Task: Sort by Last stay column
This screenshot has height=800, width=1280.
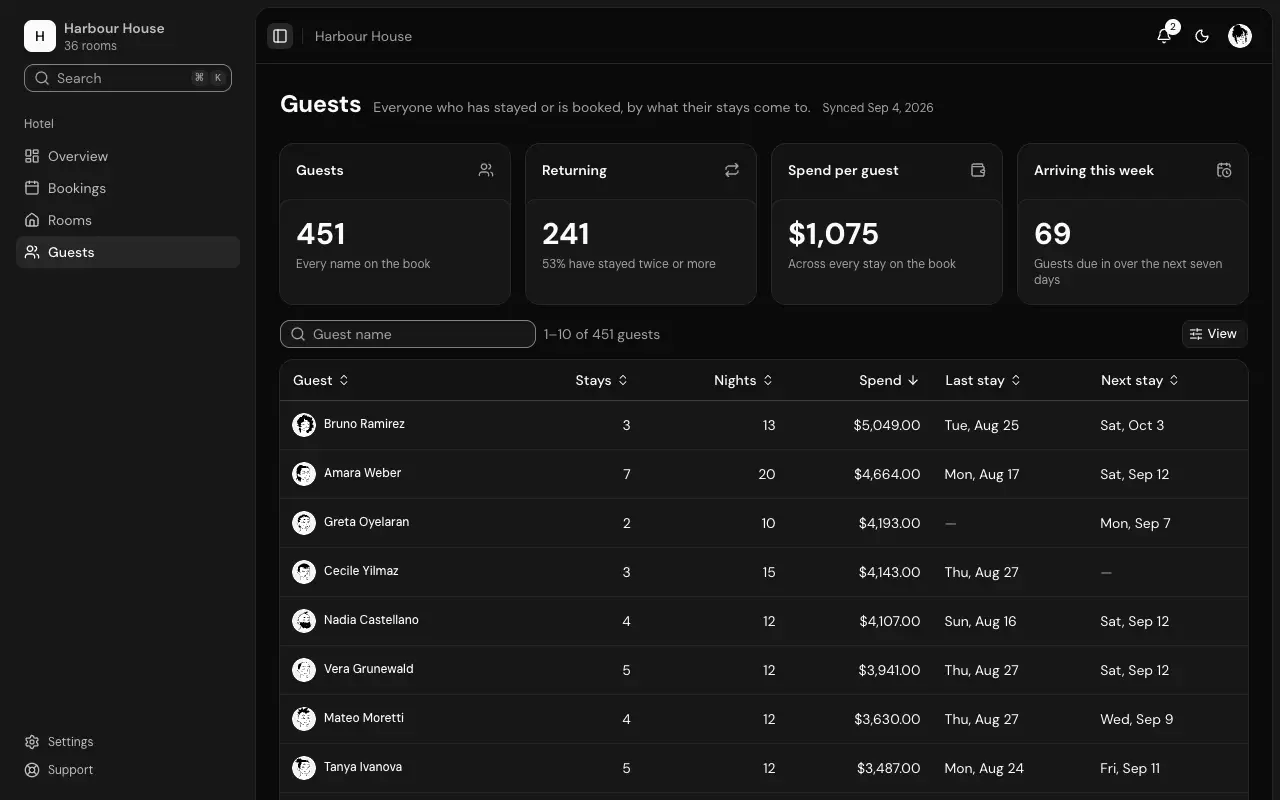Action: tap(983, 380)
